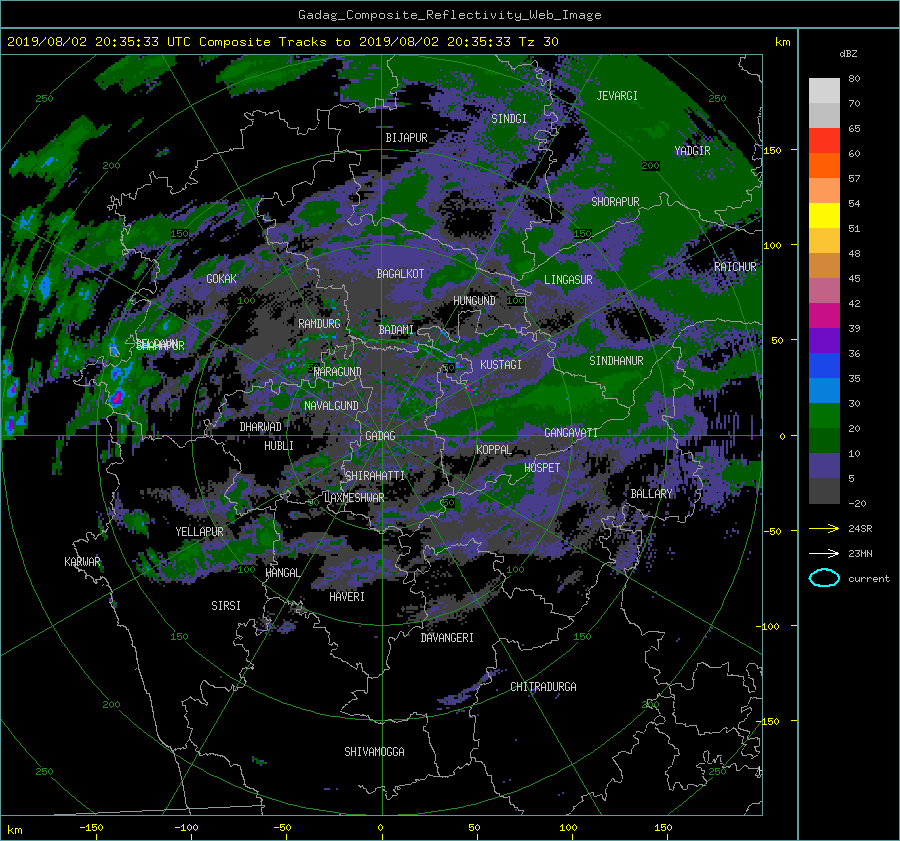Viewport: 900px width, 841px height.
Task: Click the NAVALGUND city label
Action: [331, 406]
